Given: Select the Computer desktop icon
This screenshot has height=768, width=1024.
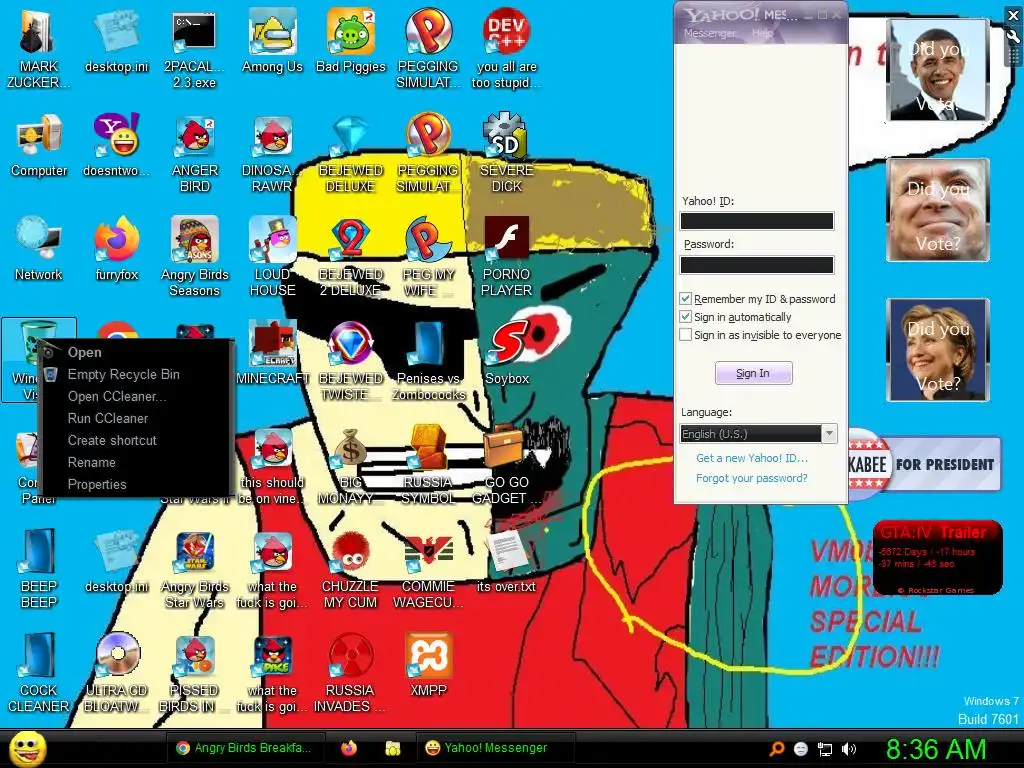Looking at the screenshot, I should 39,145.
